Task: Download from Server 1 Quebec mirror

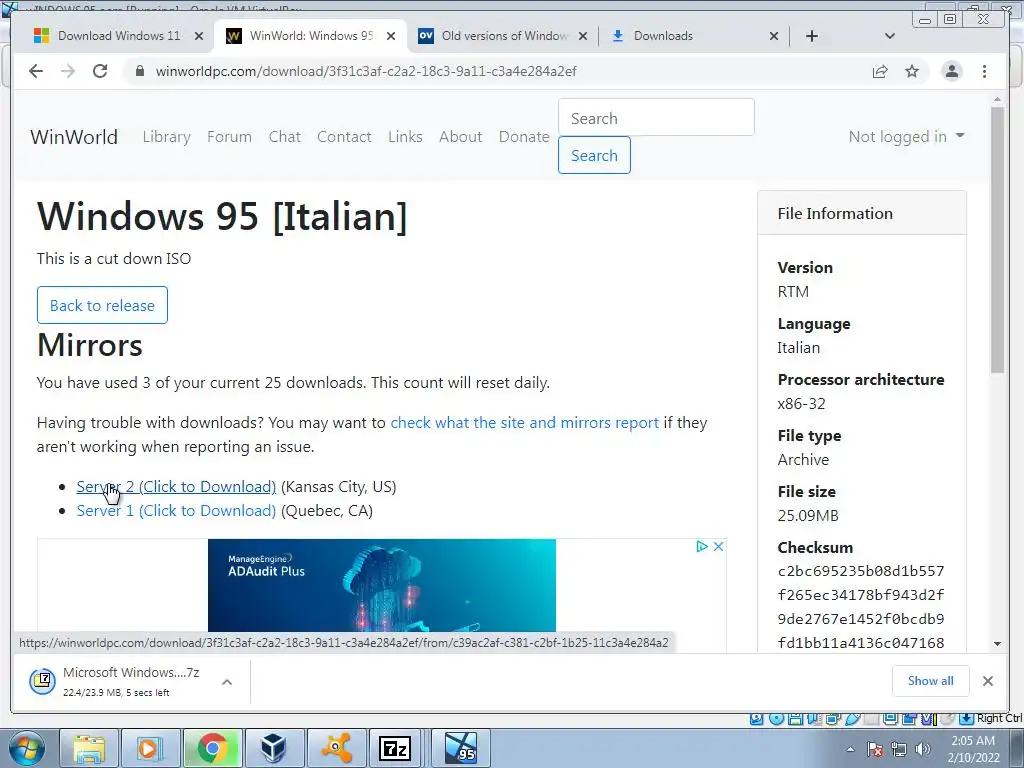Action: coord(176,511)
